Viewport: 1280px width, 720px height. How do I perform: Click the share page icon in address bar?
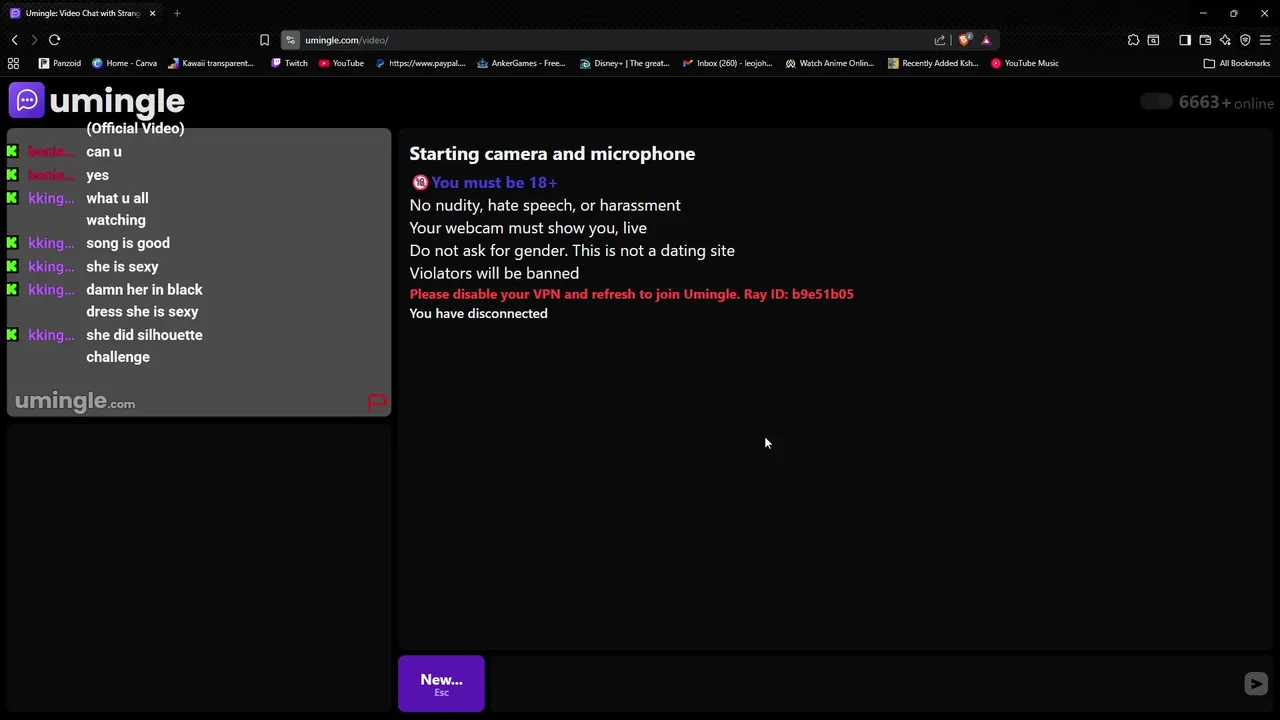[940, 40]
